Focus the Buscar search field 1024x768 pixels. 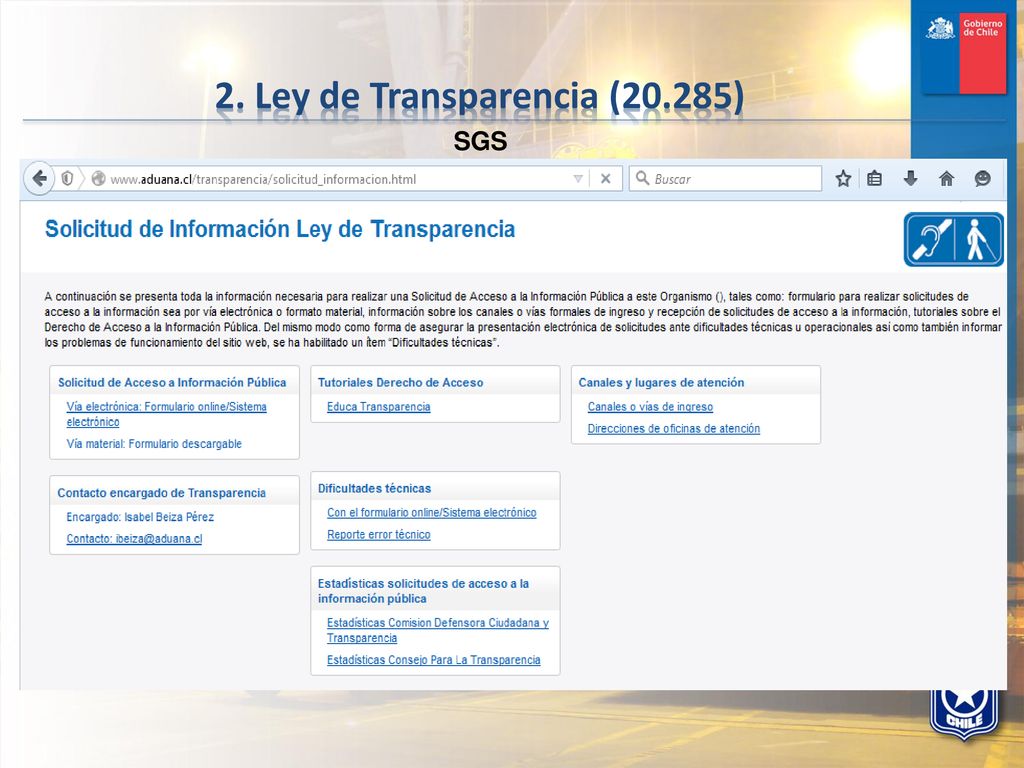[725, 178]
